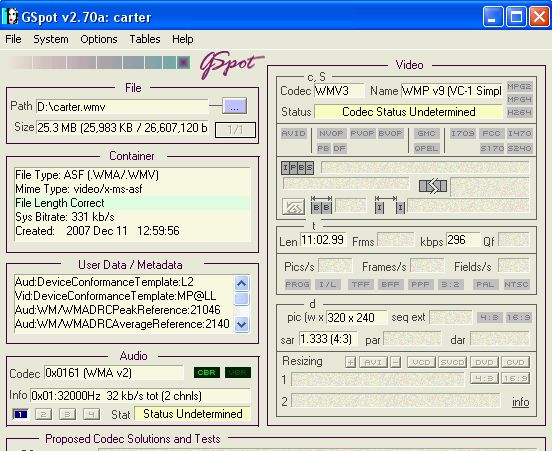The height and width of the screenshot is (451, 552).
Task: Click the FCC colorimetry indicator
Action: 491,134
